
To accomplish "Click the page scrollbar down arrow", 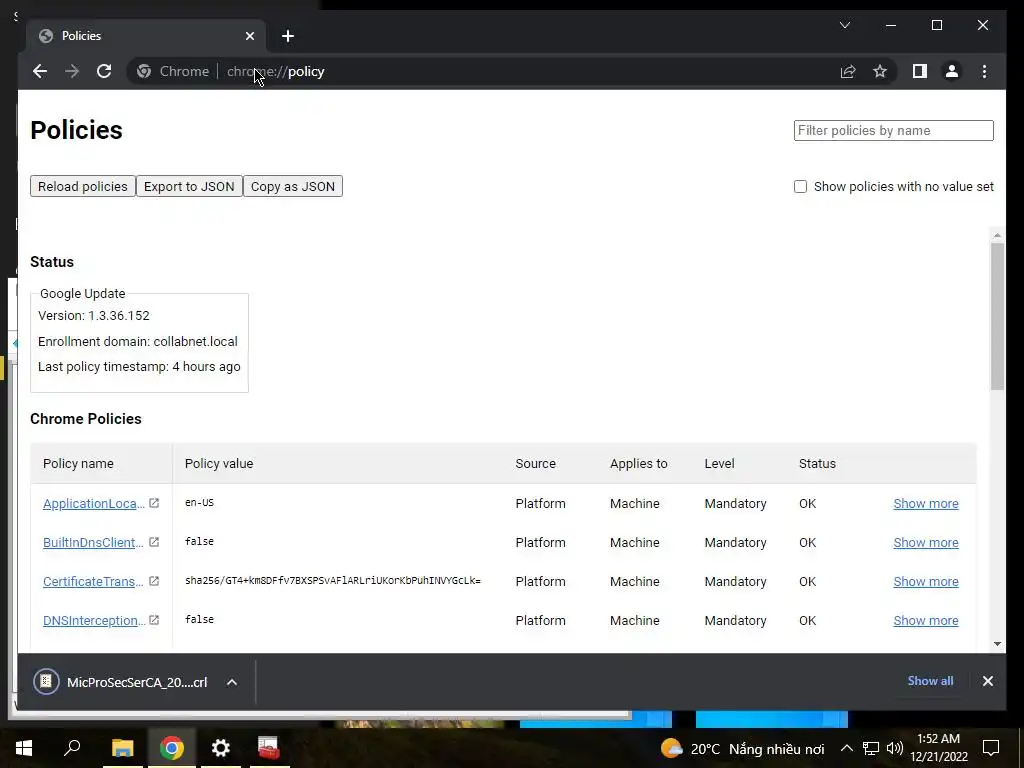I will pos(997,644).
